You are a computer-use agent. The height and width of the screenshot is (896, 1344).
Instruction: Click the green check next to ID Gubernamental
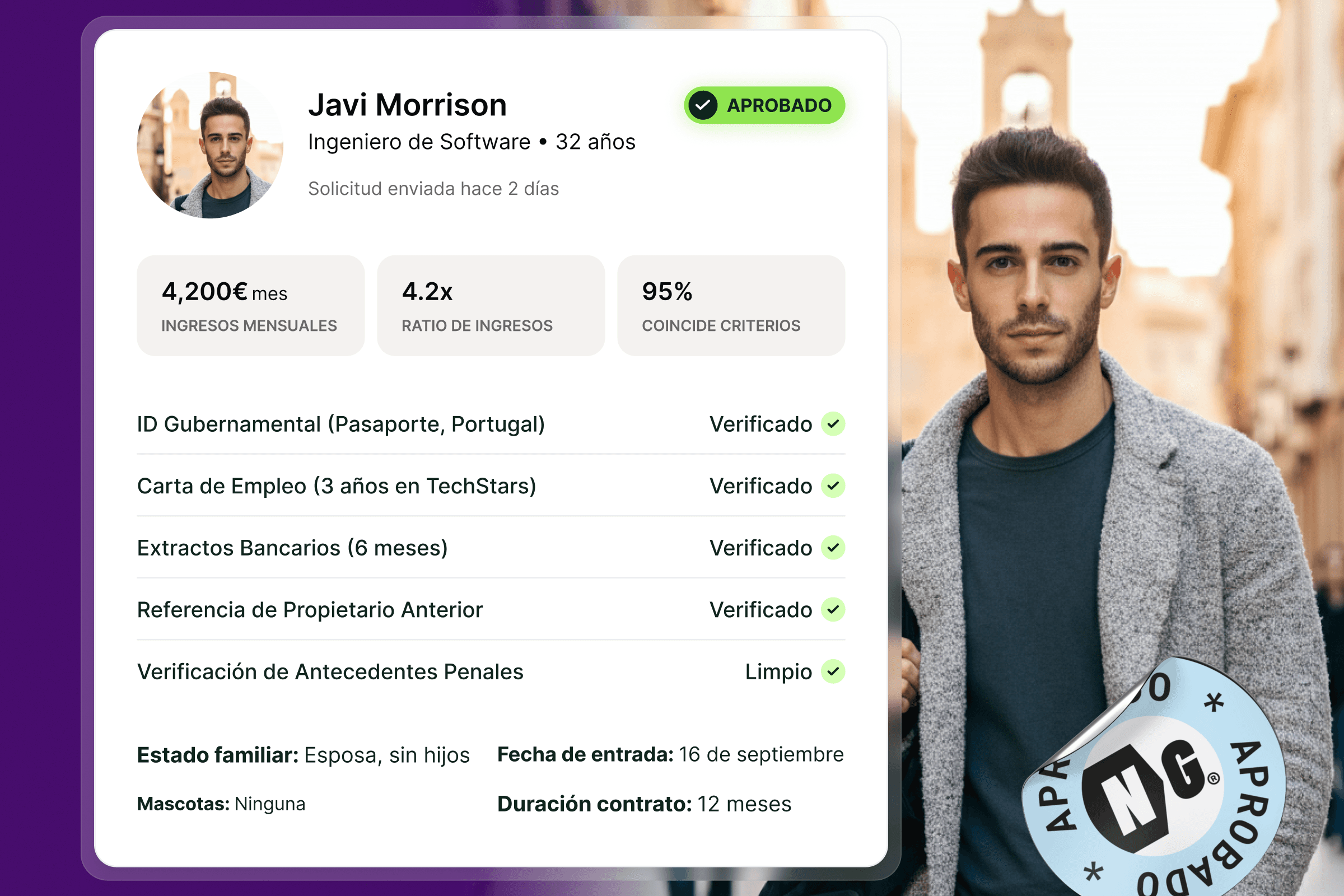[x=833, y=424]
